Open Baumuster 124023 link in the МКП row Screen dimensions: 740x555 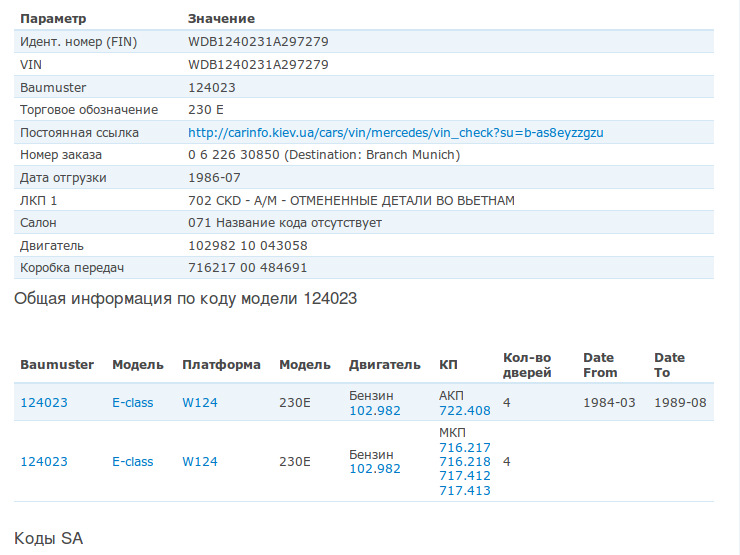(x=44, y=462)
